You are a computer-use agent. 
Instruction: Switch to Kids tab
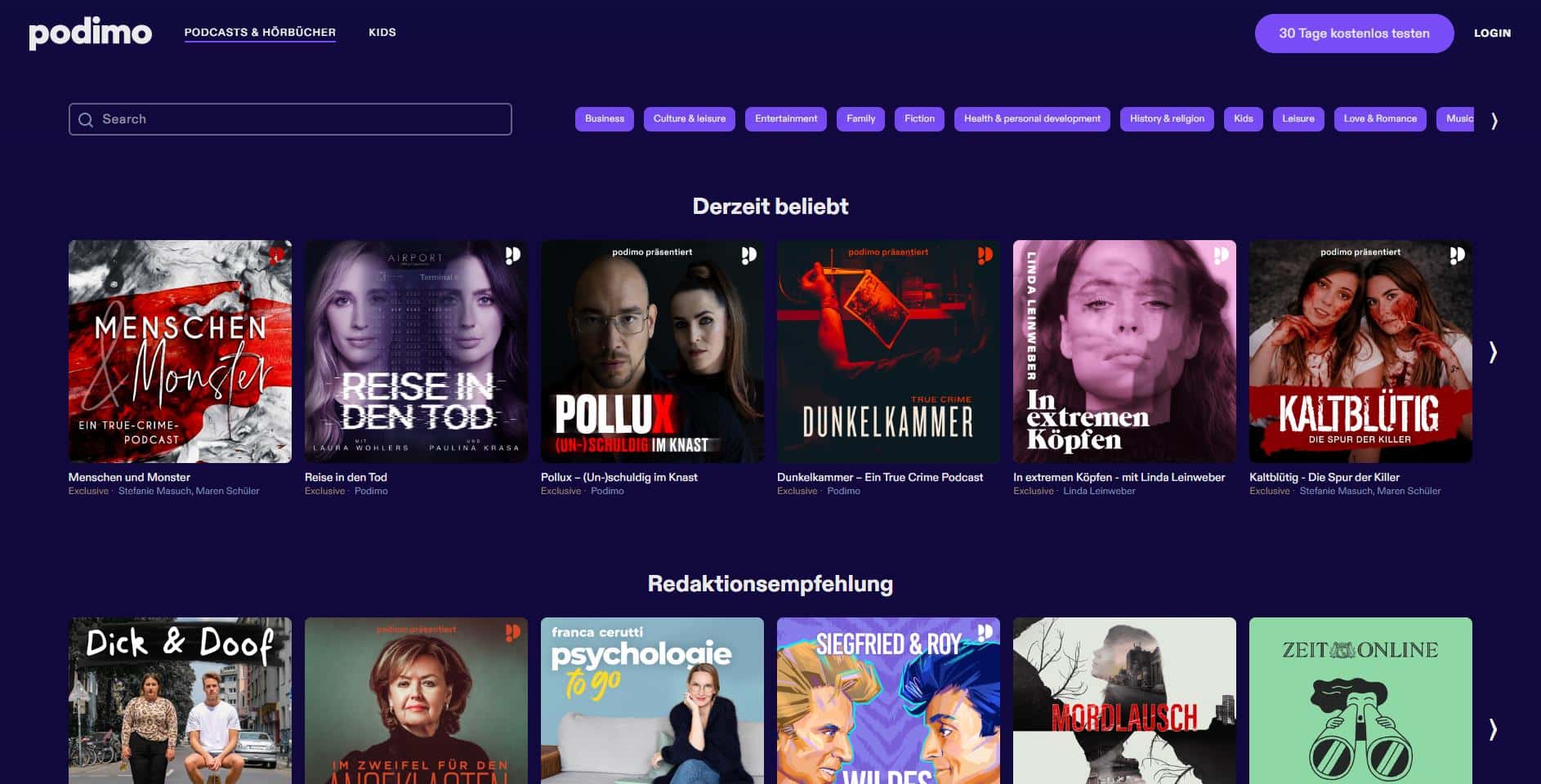[x=382, y=33]
